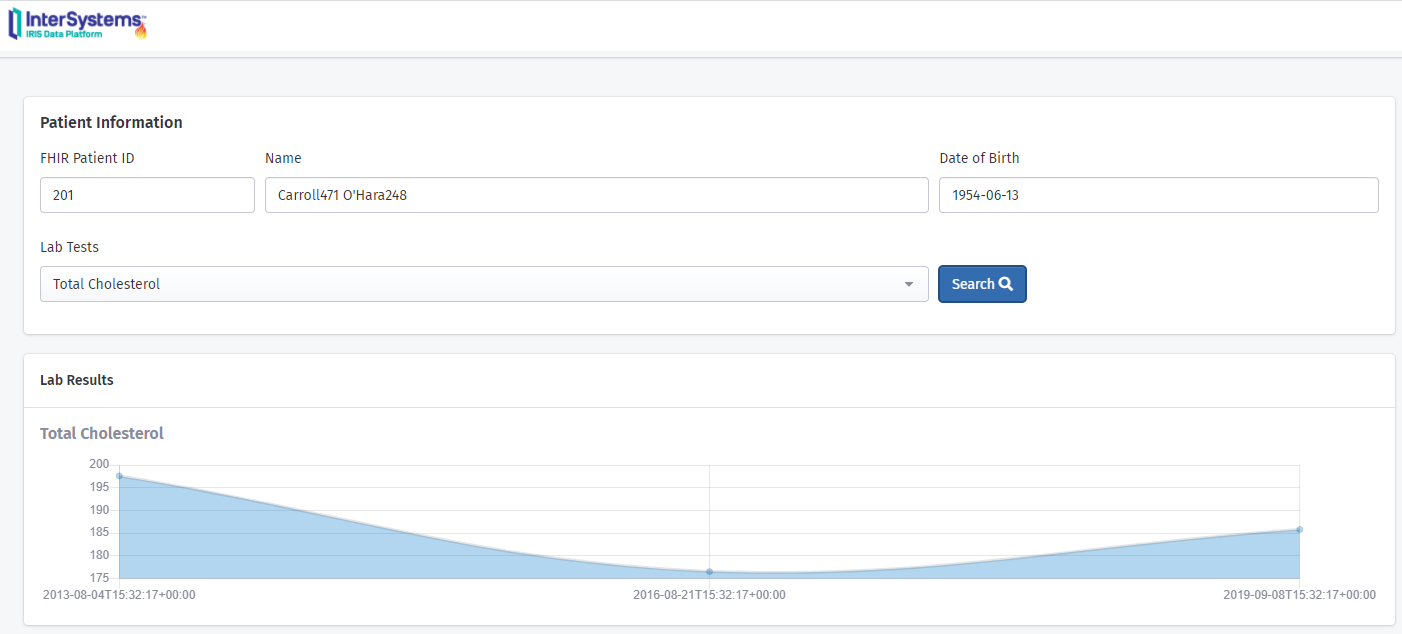Expand the Total Cholesterol dropdown arrow

point(909,285)
